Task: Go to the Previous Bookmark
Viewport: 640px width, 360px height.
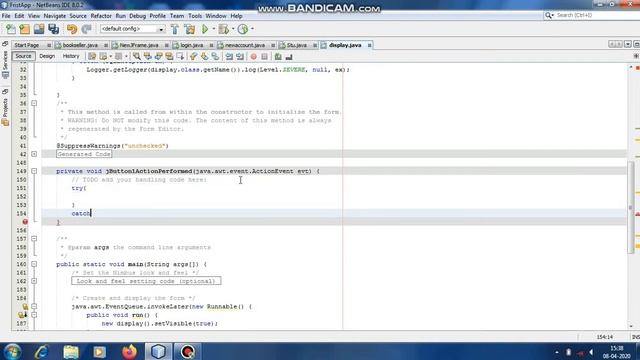Action: coord(193,56)
